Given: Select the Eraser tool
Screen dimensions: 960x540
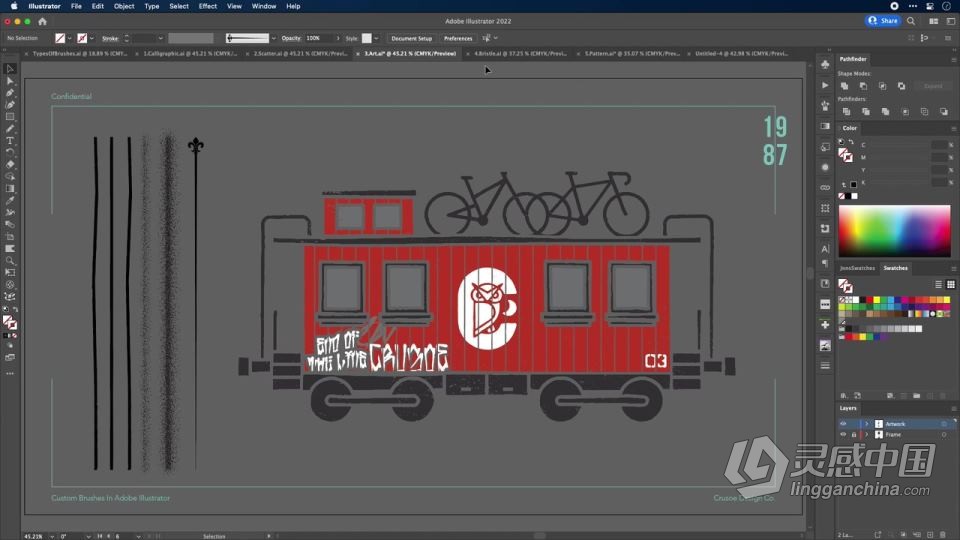Looking at the screenshot, I should (10, 165).
